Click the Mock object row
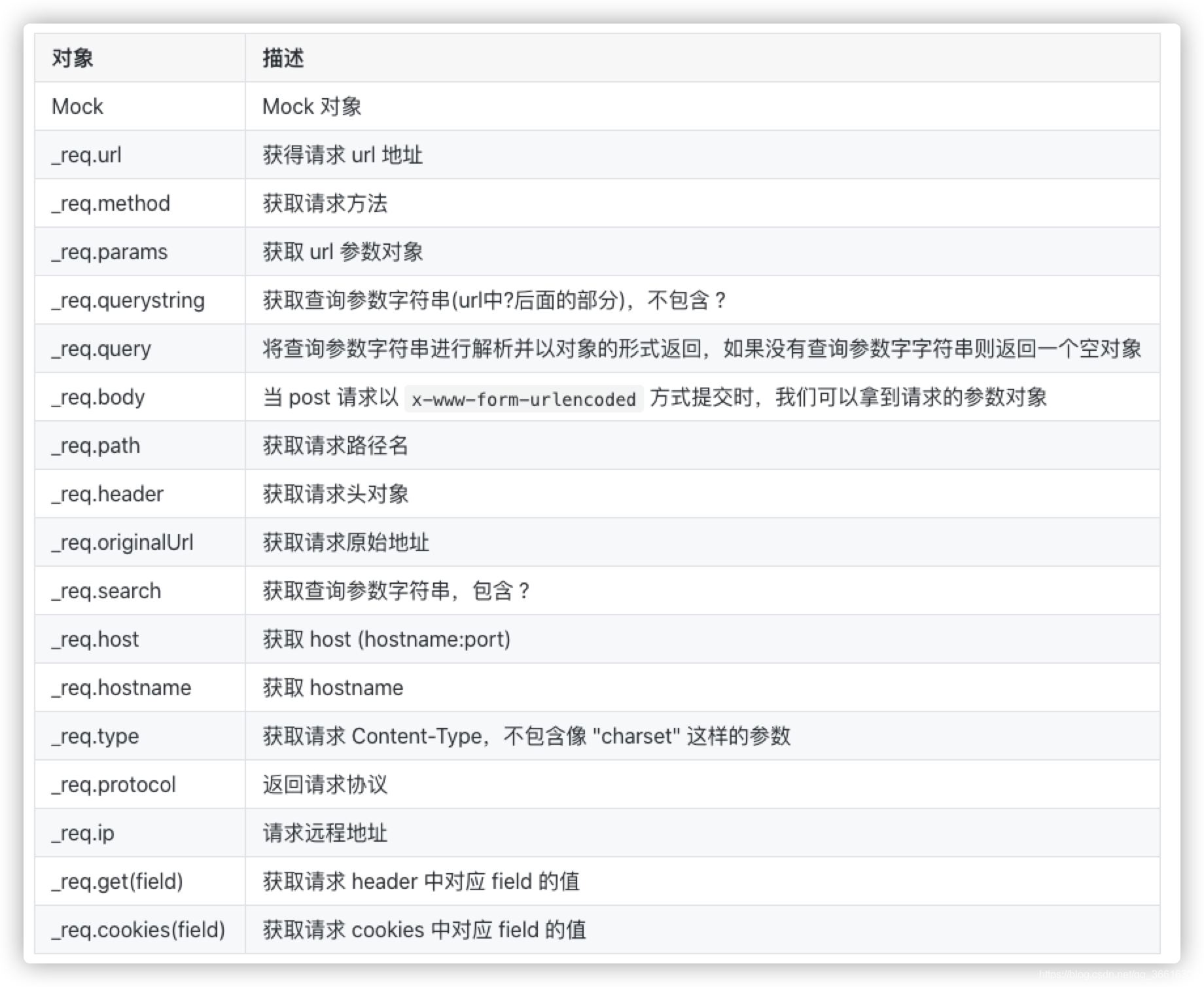Screen dimensions: 1204x987 click(x=77, y=106)
